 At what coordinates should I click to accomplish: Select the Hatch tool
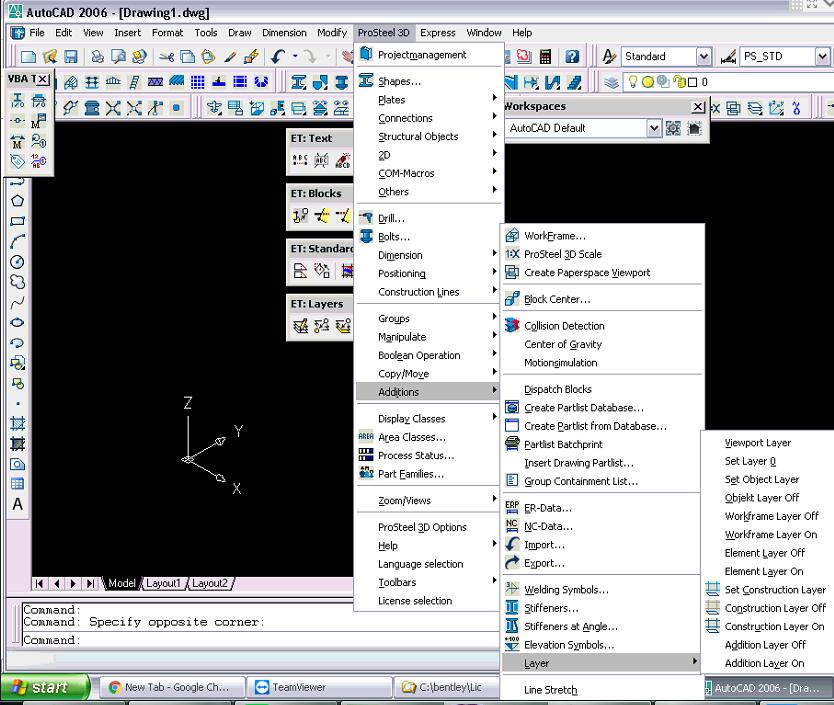17,424
